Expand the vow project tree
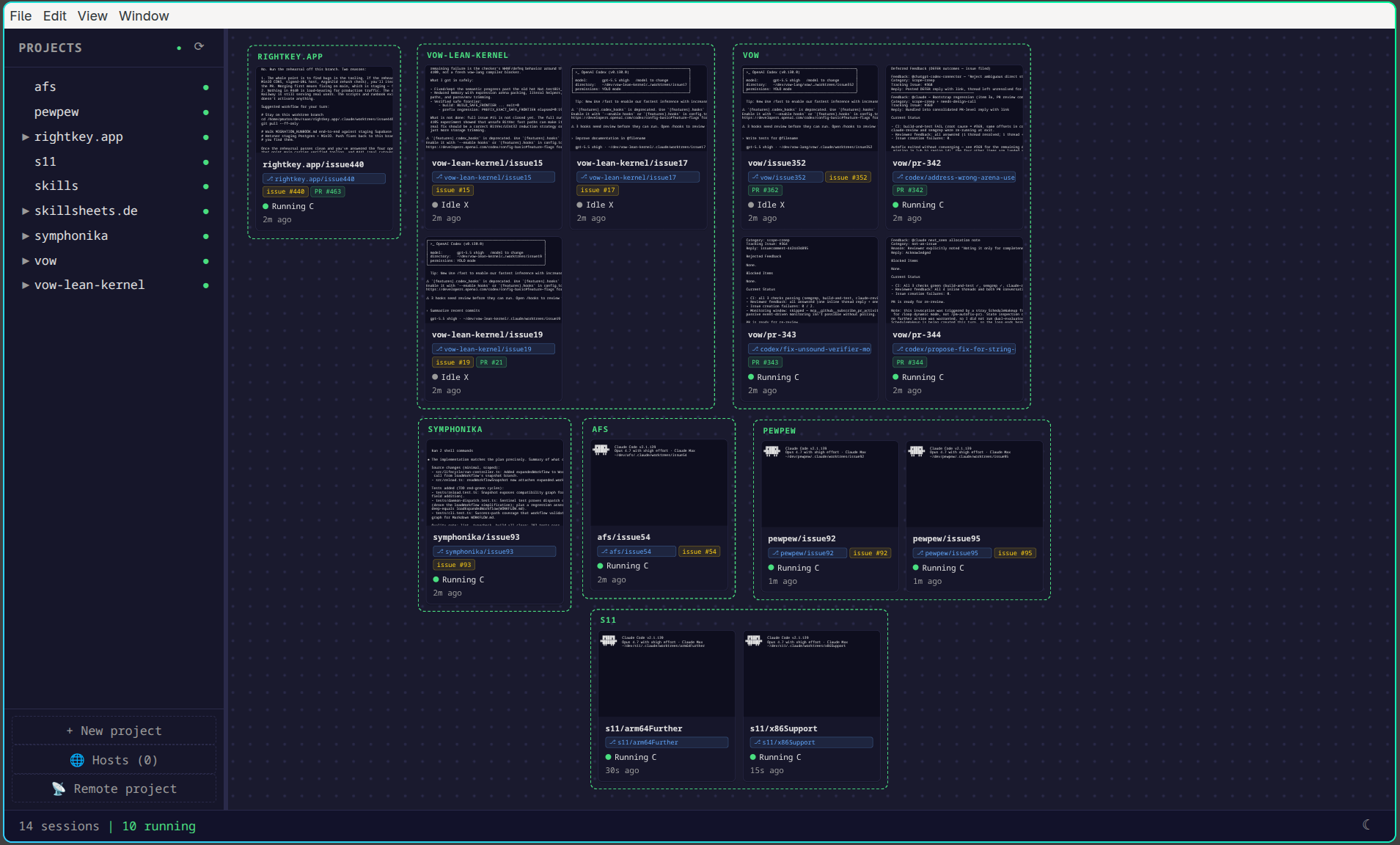The image size is (1400, 845). click(26, 261)
